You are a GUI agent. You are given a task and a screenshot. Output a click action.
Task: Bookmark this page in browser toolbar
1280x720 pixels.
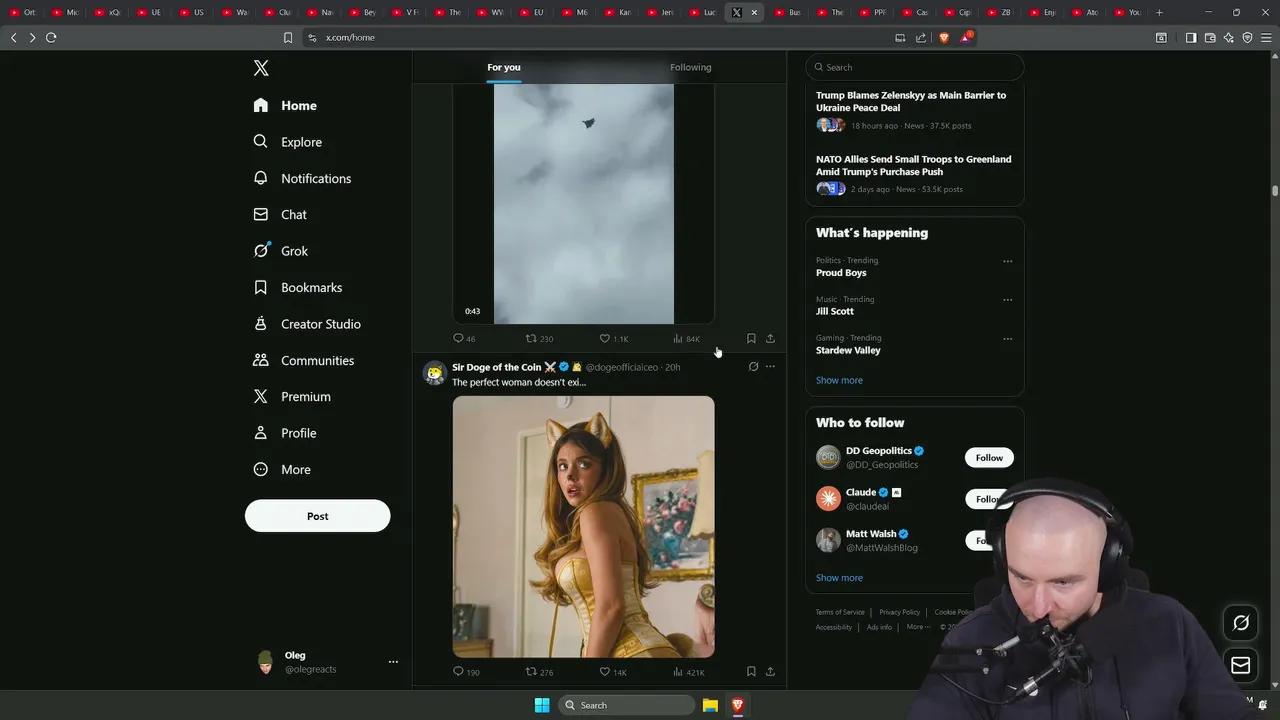coord(288,37)
